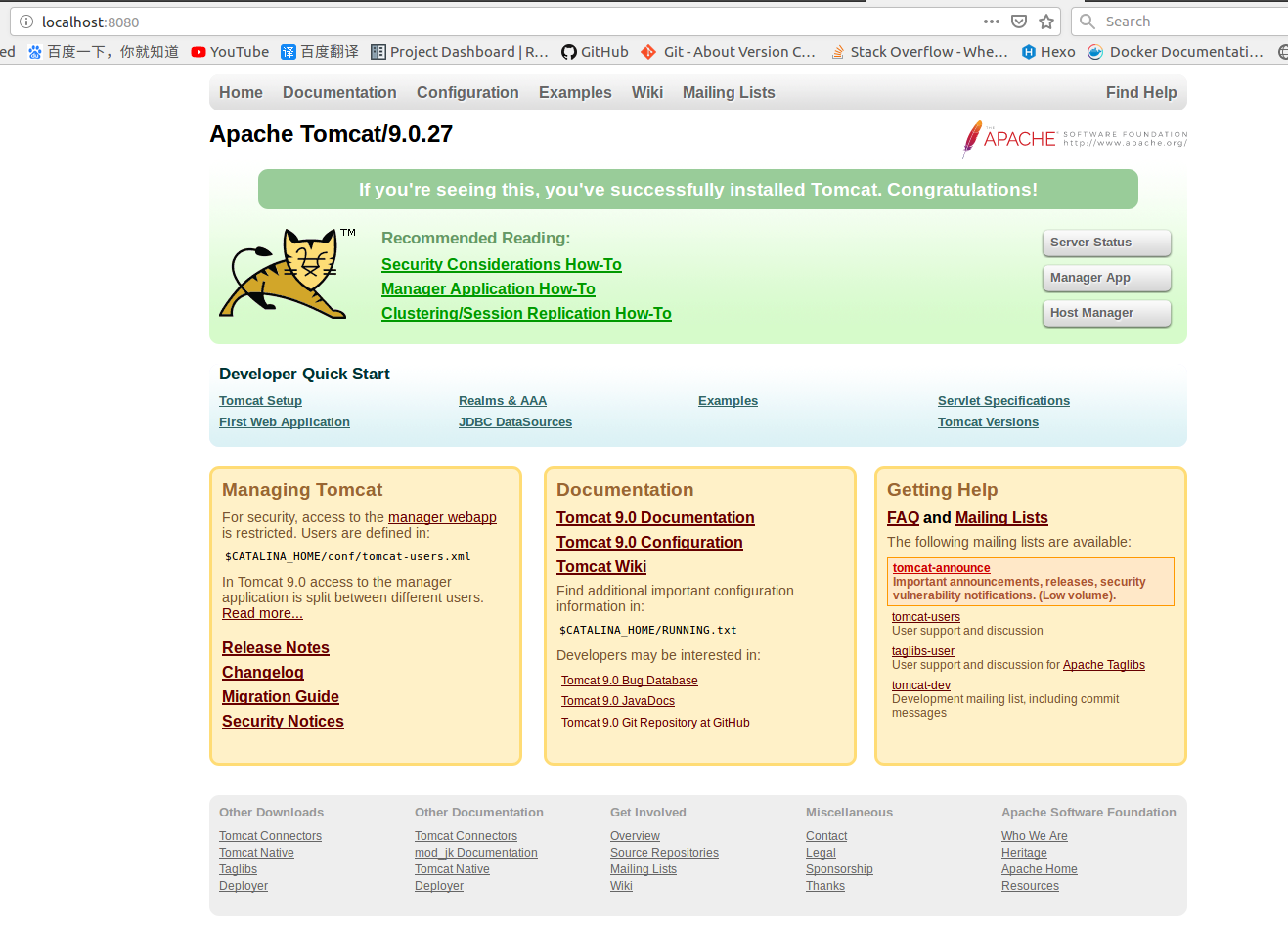Open the Migration Guide link
1288x926 pixels.
click(x=281, y=696)
